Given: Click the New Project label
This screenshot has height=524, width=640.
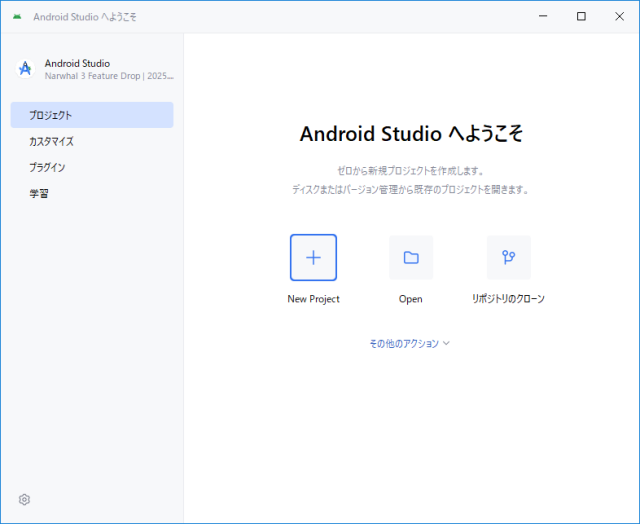Looking at the screenshot, I should 313,299.
